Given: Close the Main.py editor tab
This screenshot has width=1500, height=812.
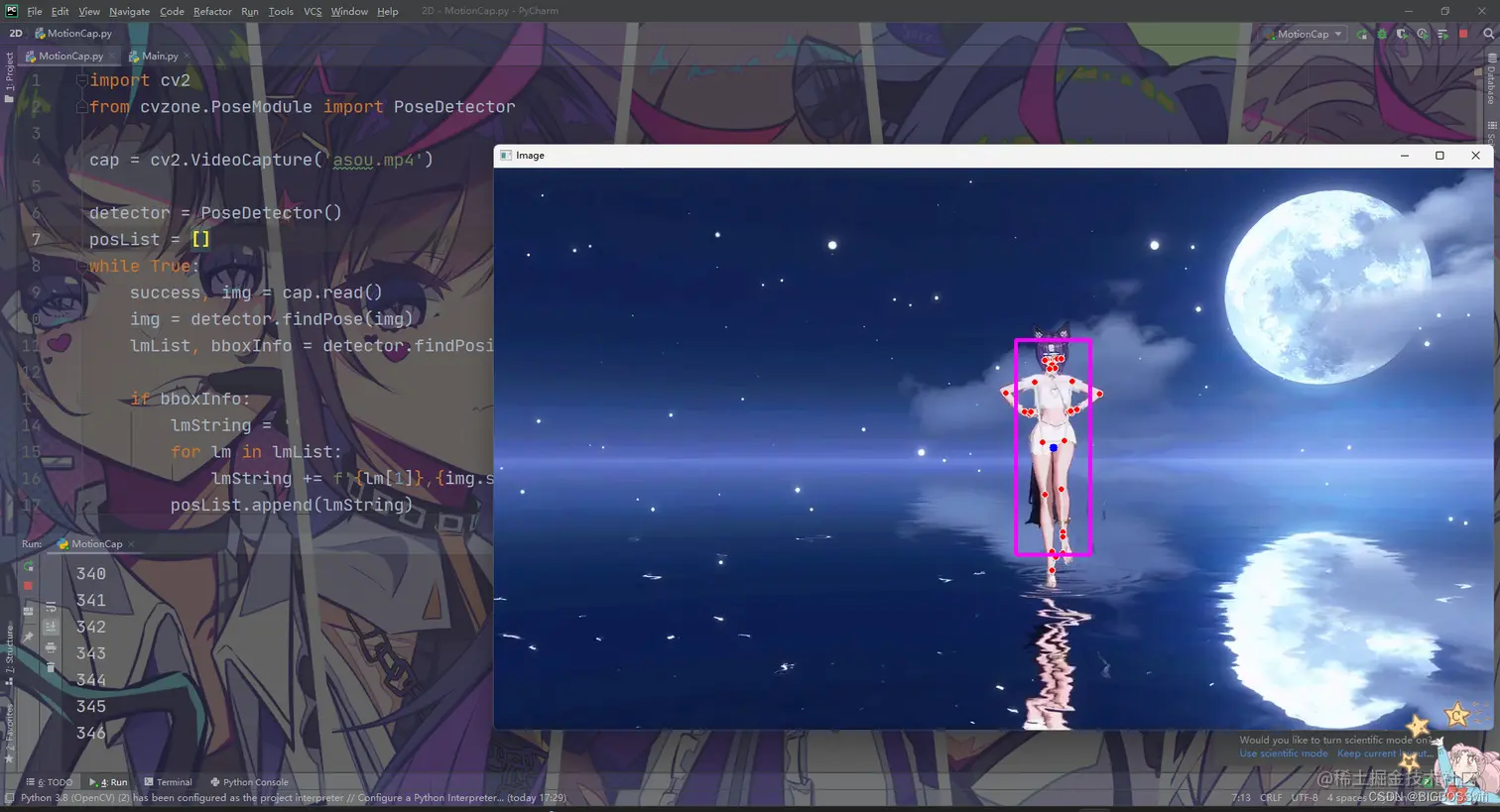Looking at the screenshot, I should (187, 57).
